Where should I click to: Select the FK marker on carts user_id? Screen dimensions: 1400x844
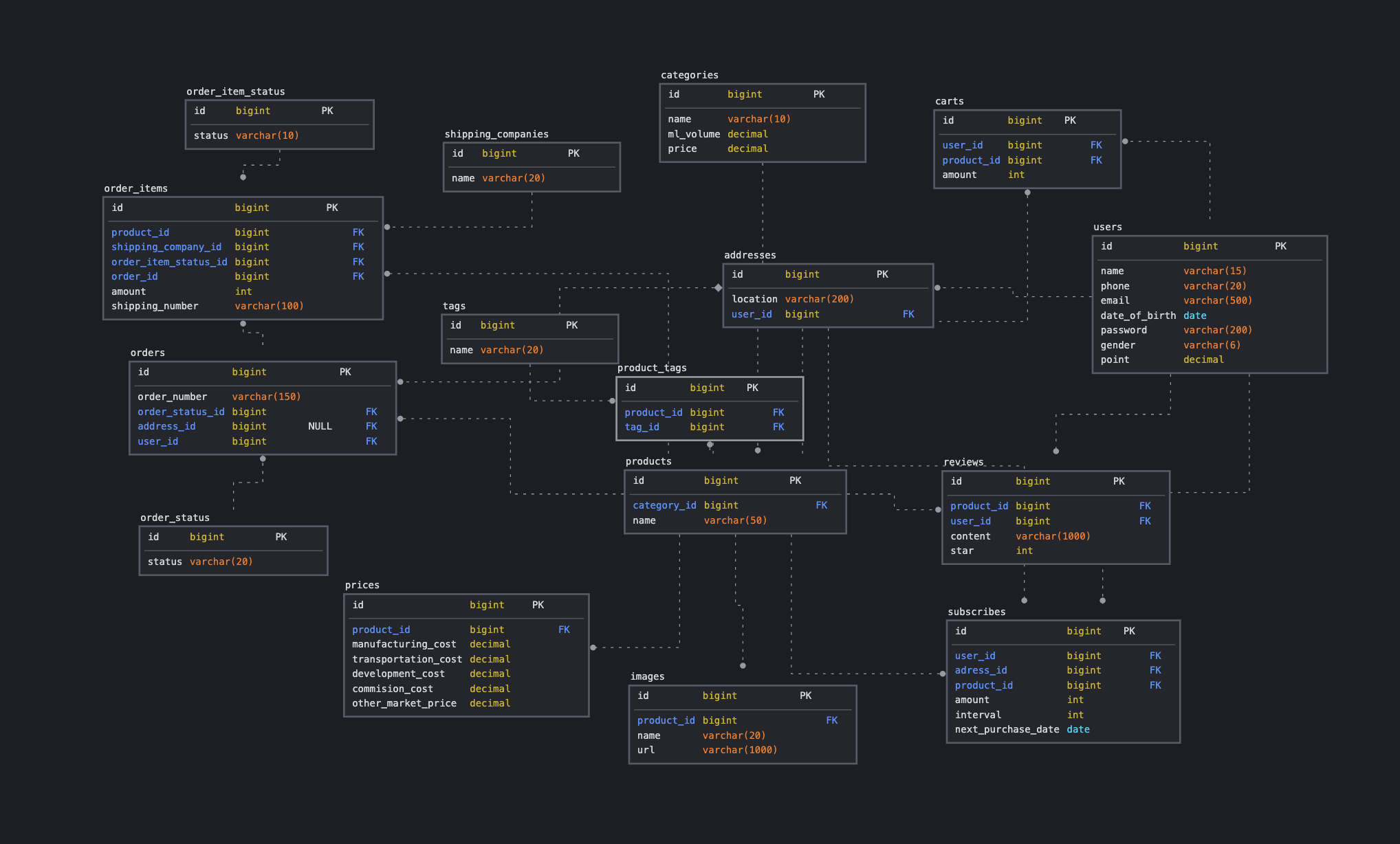coord(1096,145)
